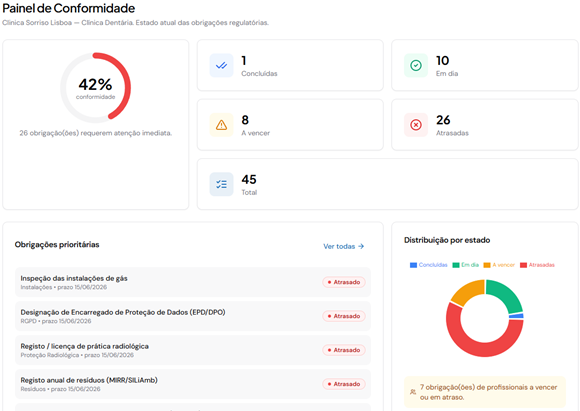Viewport: 580px width, 411px height.
Task: Open the Concluídas card showing 1
Action: pyautogui.click(x=290, y=65)
